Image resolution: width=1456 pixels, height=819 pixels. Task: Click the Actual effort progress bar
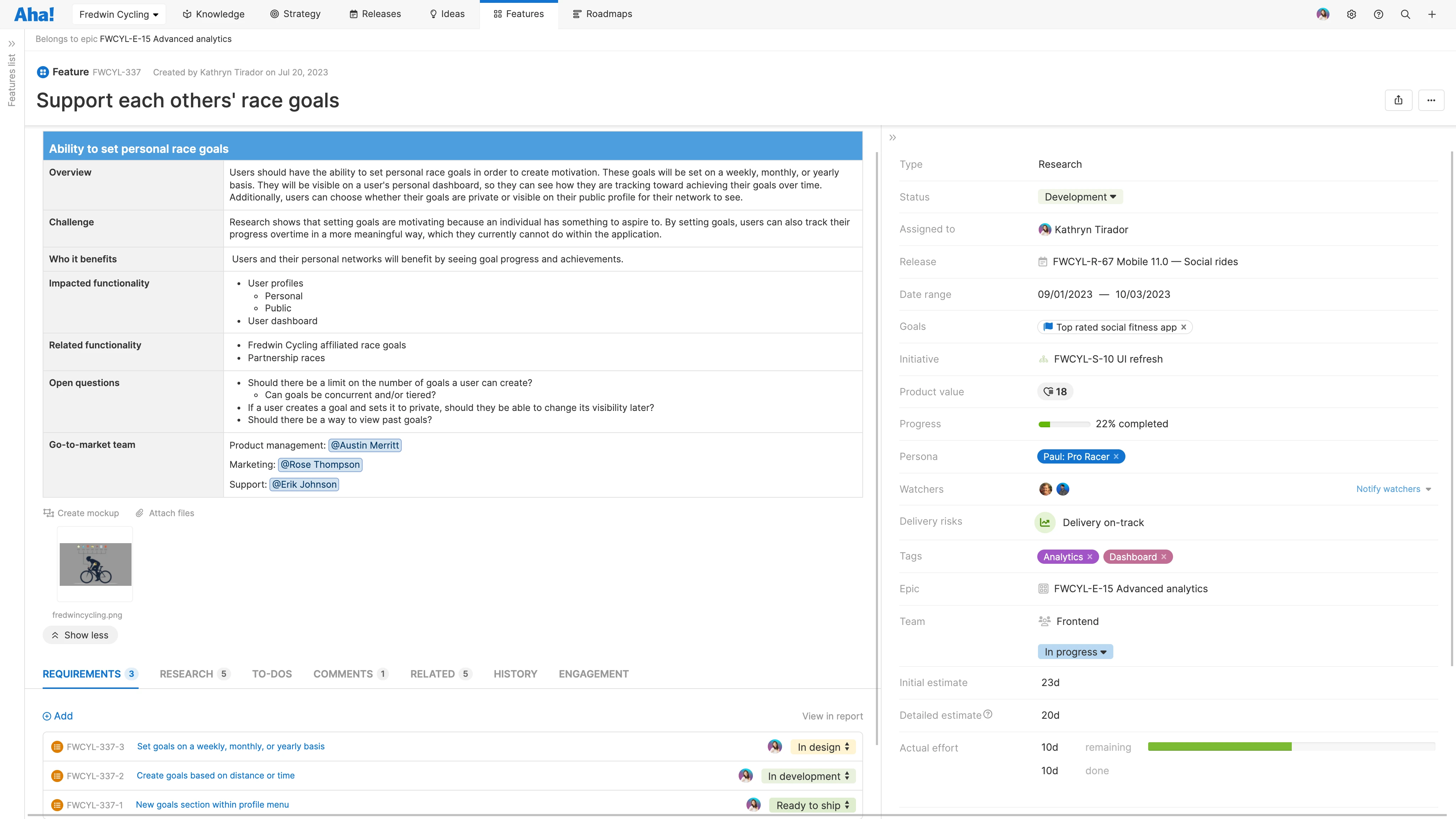(x=1291, y=746)
